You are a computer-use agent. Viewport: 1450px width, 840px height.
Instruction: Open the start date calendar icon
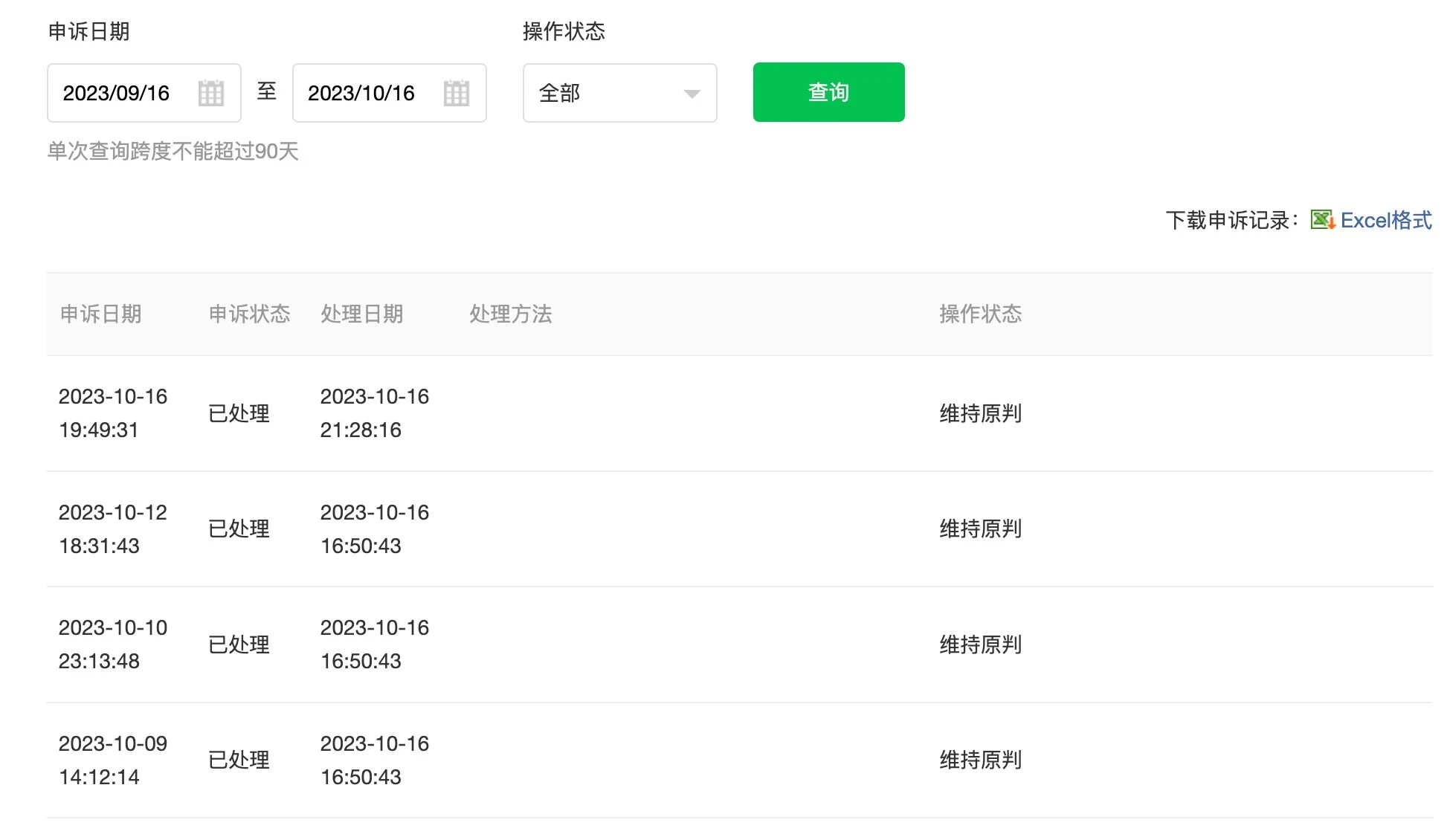pyautogui.click(x=210, y=93)
